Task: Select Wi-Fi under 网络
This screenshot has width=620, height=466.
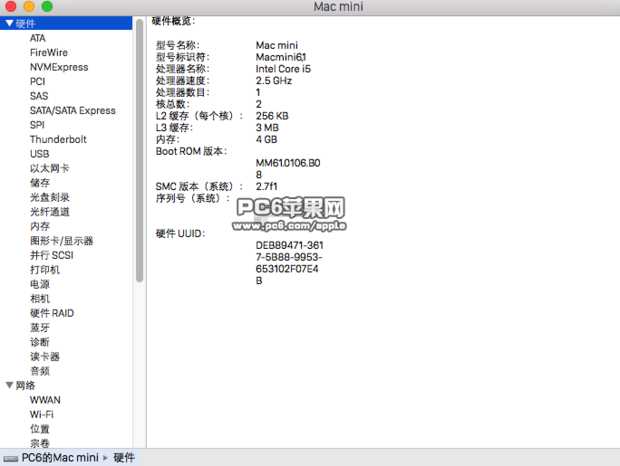Action: (41, 414)
